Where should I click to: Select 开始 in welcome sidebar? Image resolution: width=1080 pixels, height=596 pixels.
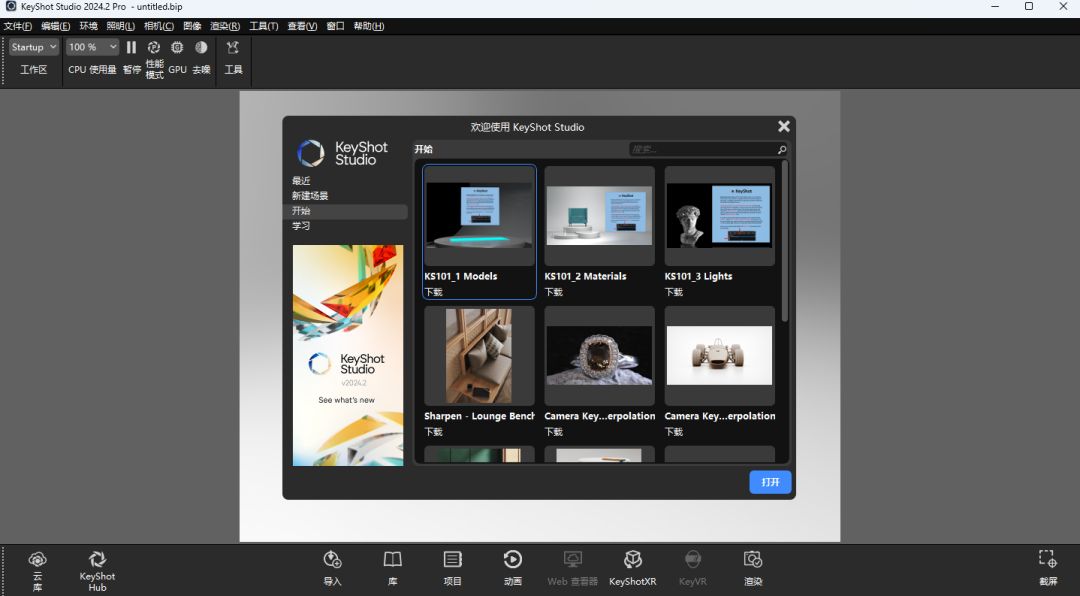[346, 212]
